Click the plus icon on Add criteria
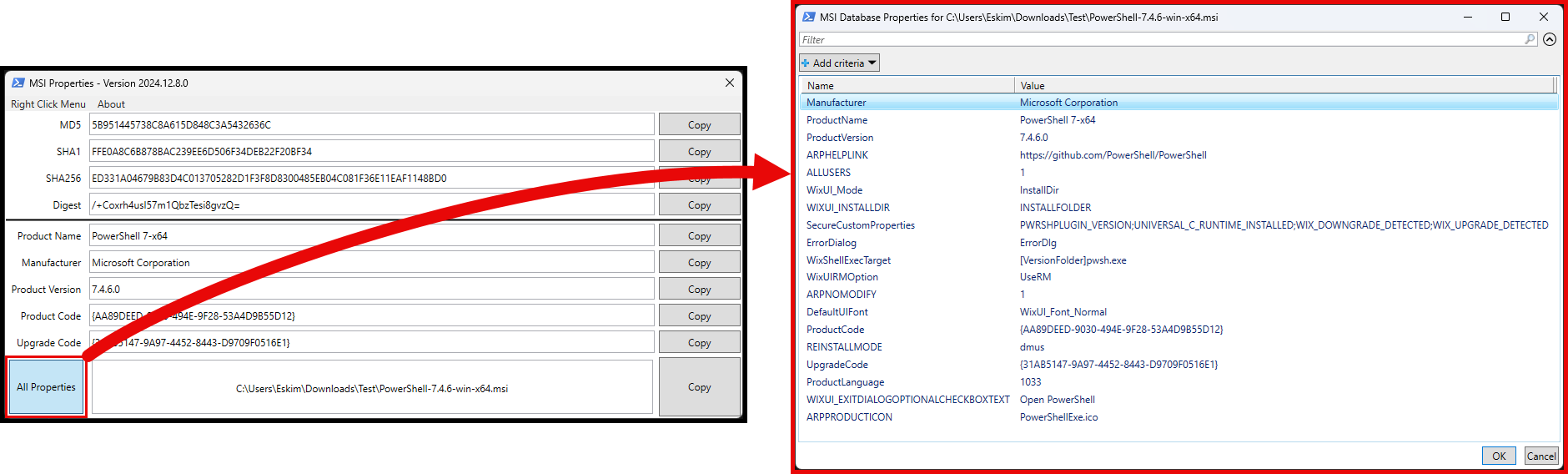This screenshot has width=1568, height=474. pos(806,63)
